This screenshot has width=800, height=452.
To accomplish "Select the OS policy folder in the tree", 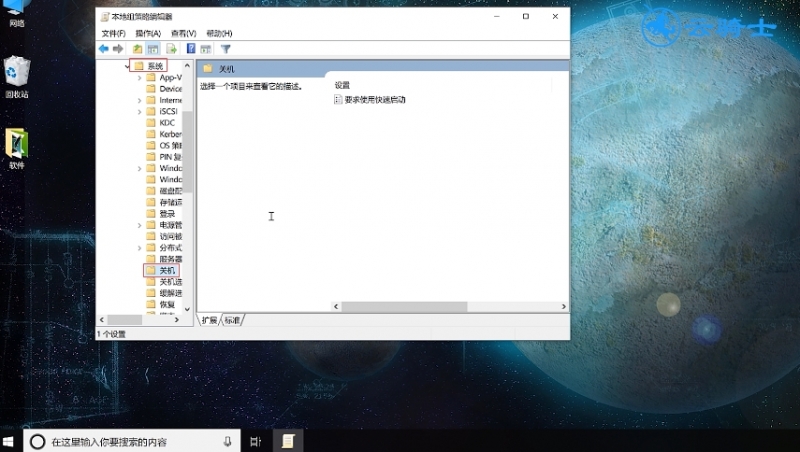I will [164, 145].
